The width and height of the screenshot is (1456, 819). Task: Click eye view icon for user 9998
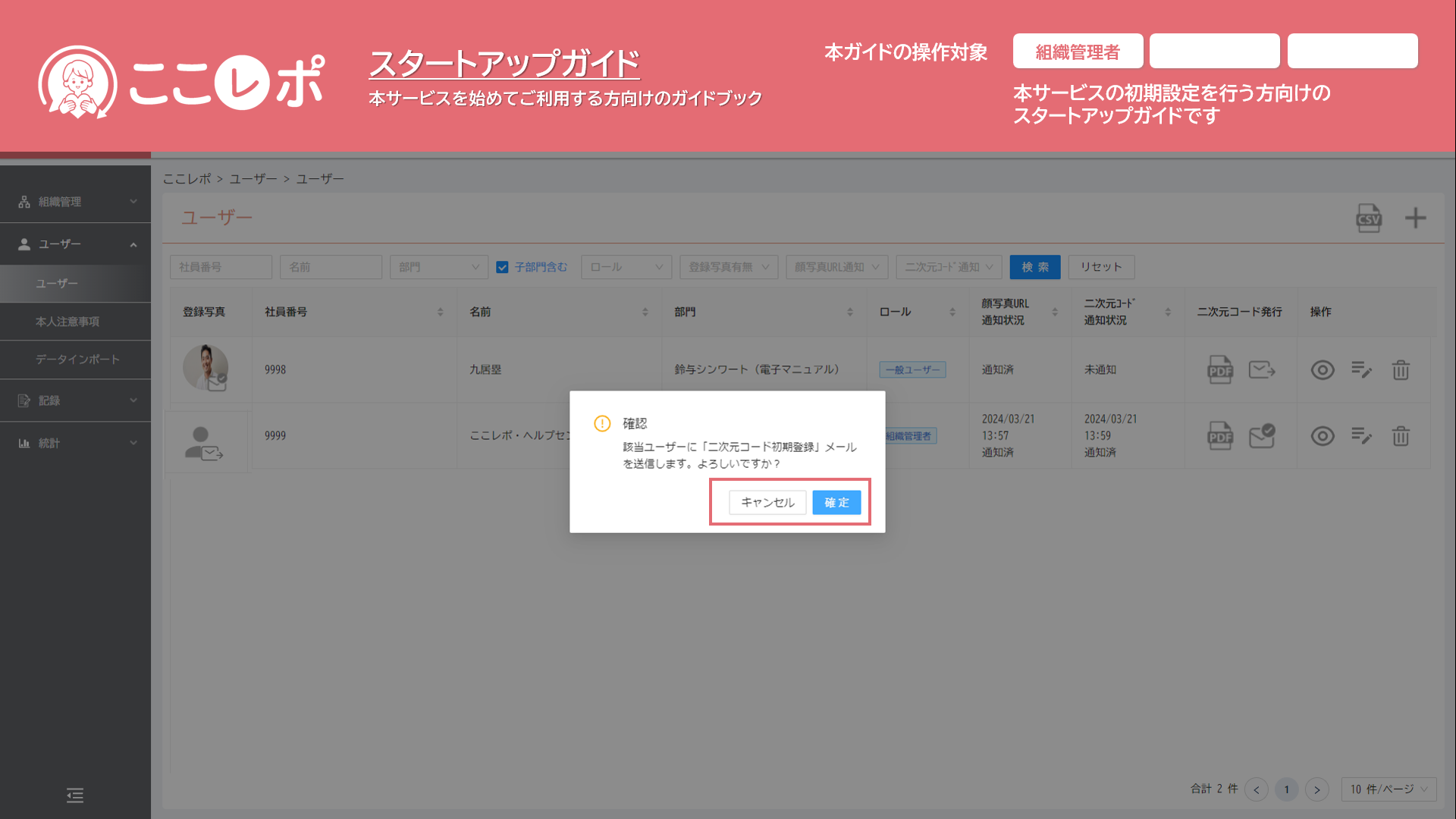click(1323, 370)
